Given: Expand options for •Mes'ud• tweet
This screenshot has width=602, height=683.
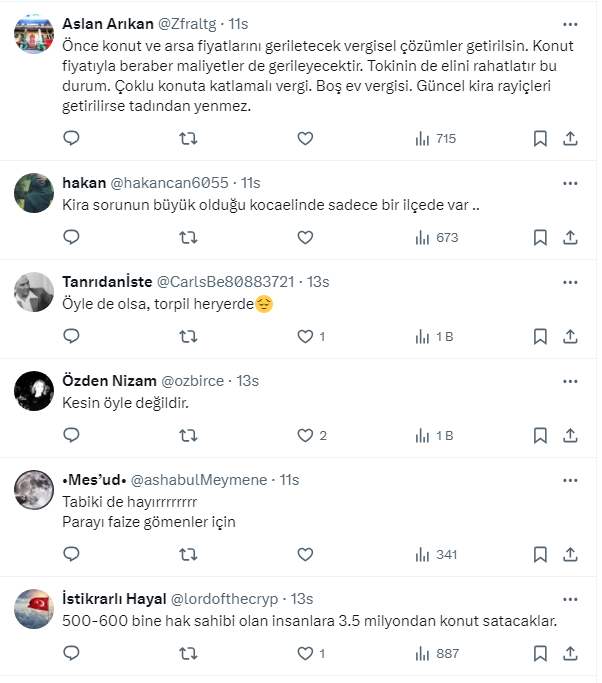Looking at the screenshot, I should [x=570, y=480].
